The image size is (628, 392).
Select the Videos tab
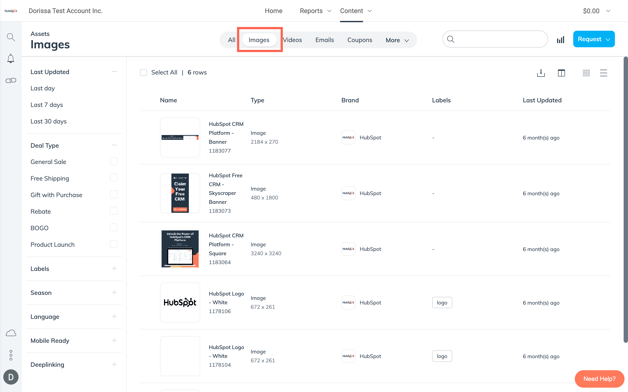tap(292, 40)
